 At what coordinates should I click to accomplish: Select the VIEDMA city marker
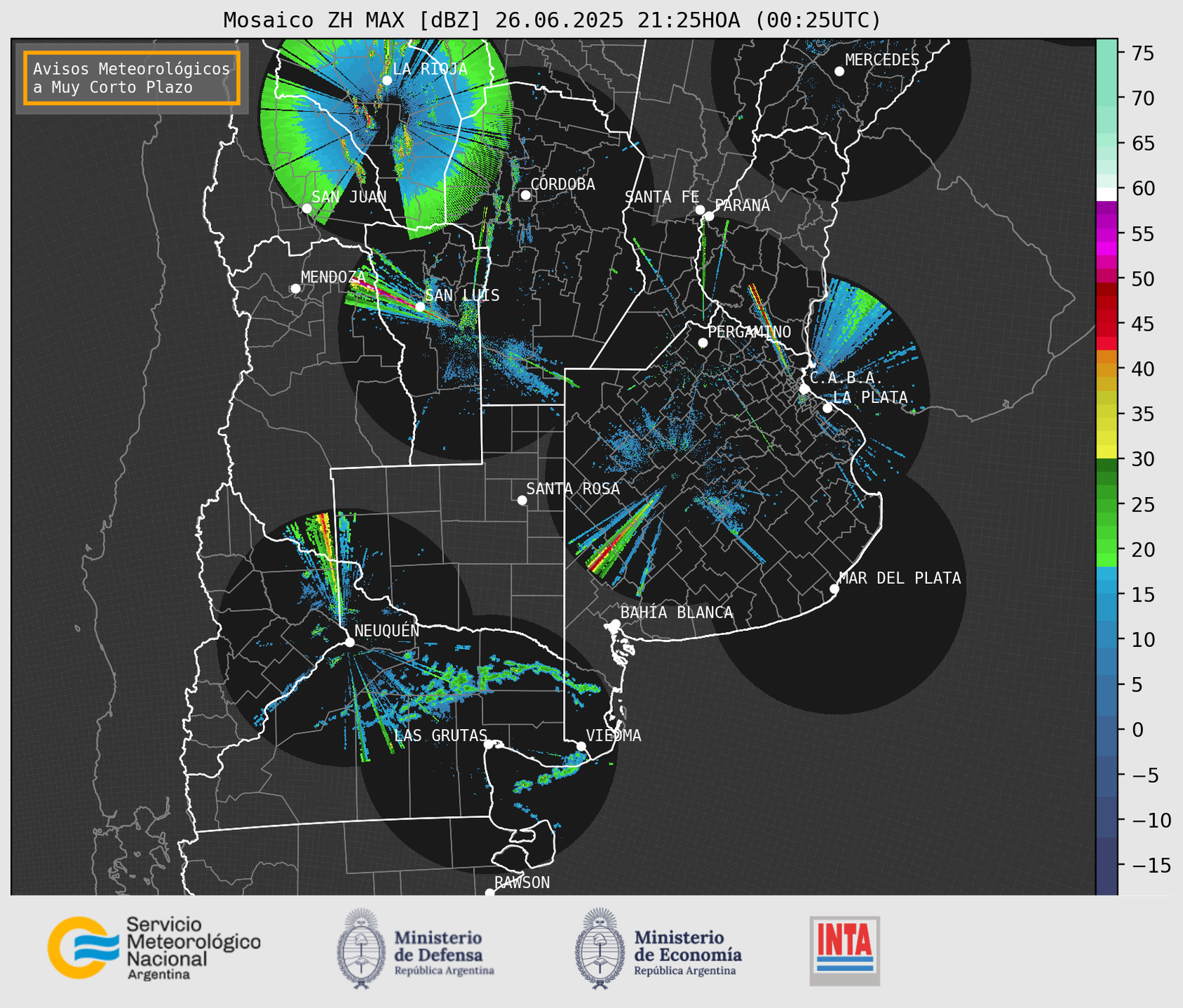pyautogui.click(x=581, y=746)
